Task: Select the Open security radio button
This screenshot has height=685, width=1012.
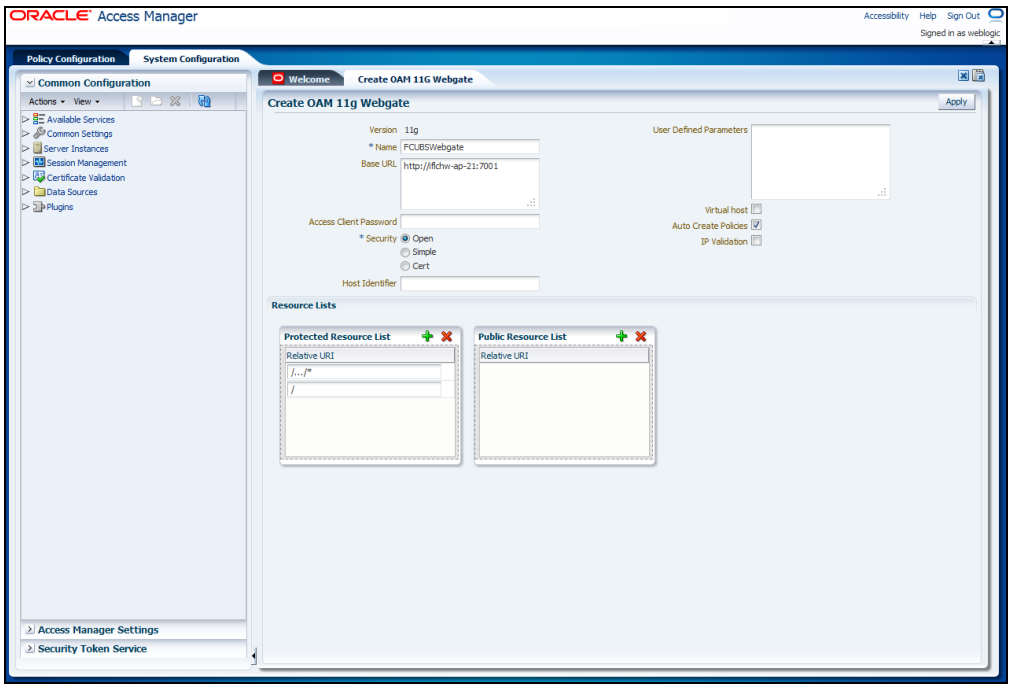Action: point(405,238)
